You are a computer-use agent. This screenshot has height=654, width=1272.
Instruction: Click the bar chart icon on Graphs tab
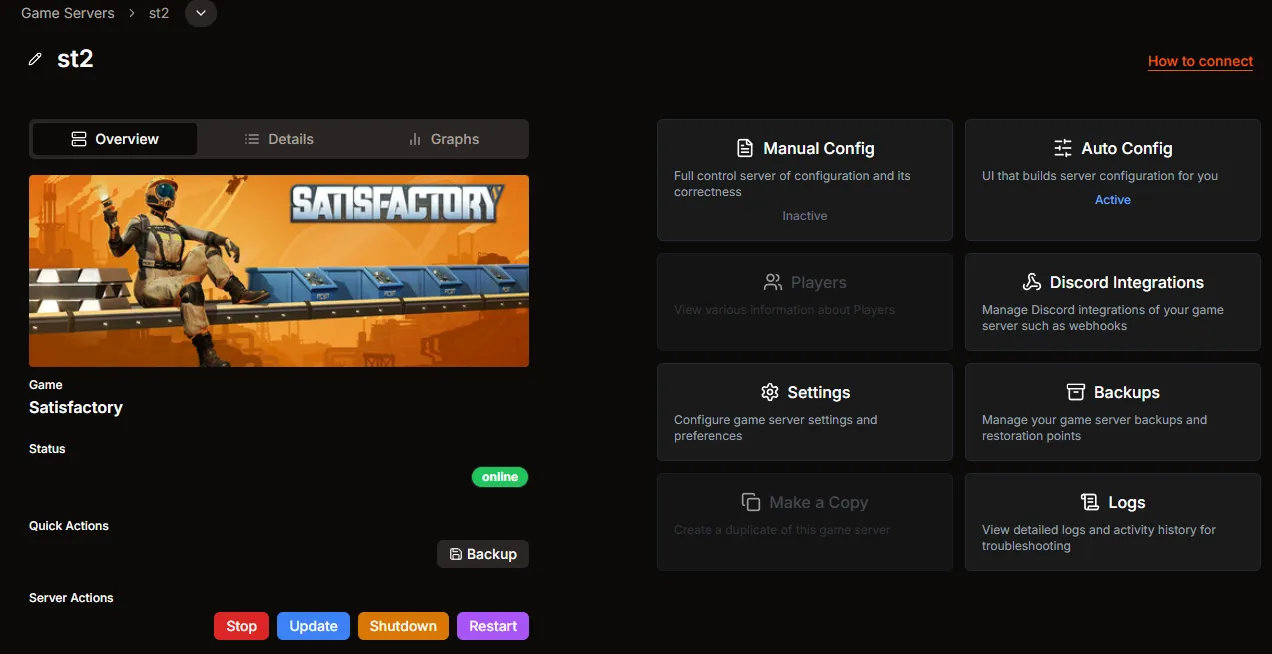(414, 139)
